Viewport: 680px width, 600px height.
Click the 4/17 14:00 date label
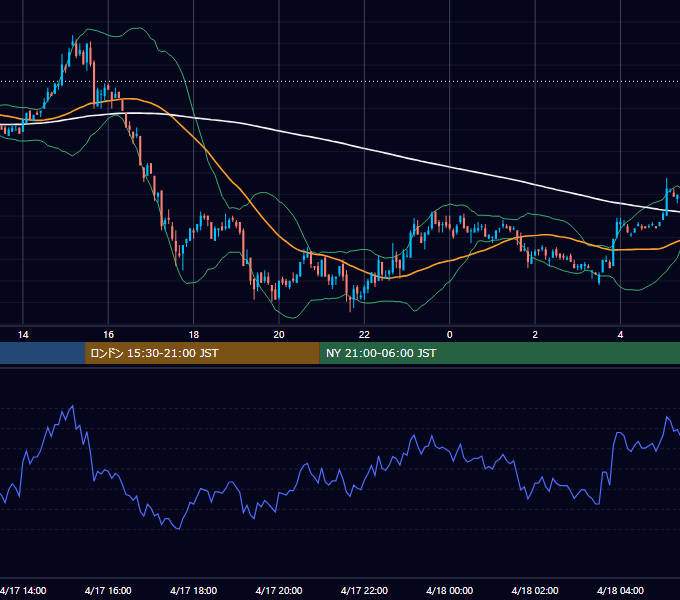[x=23, y=590]
